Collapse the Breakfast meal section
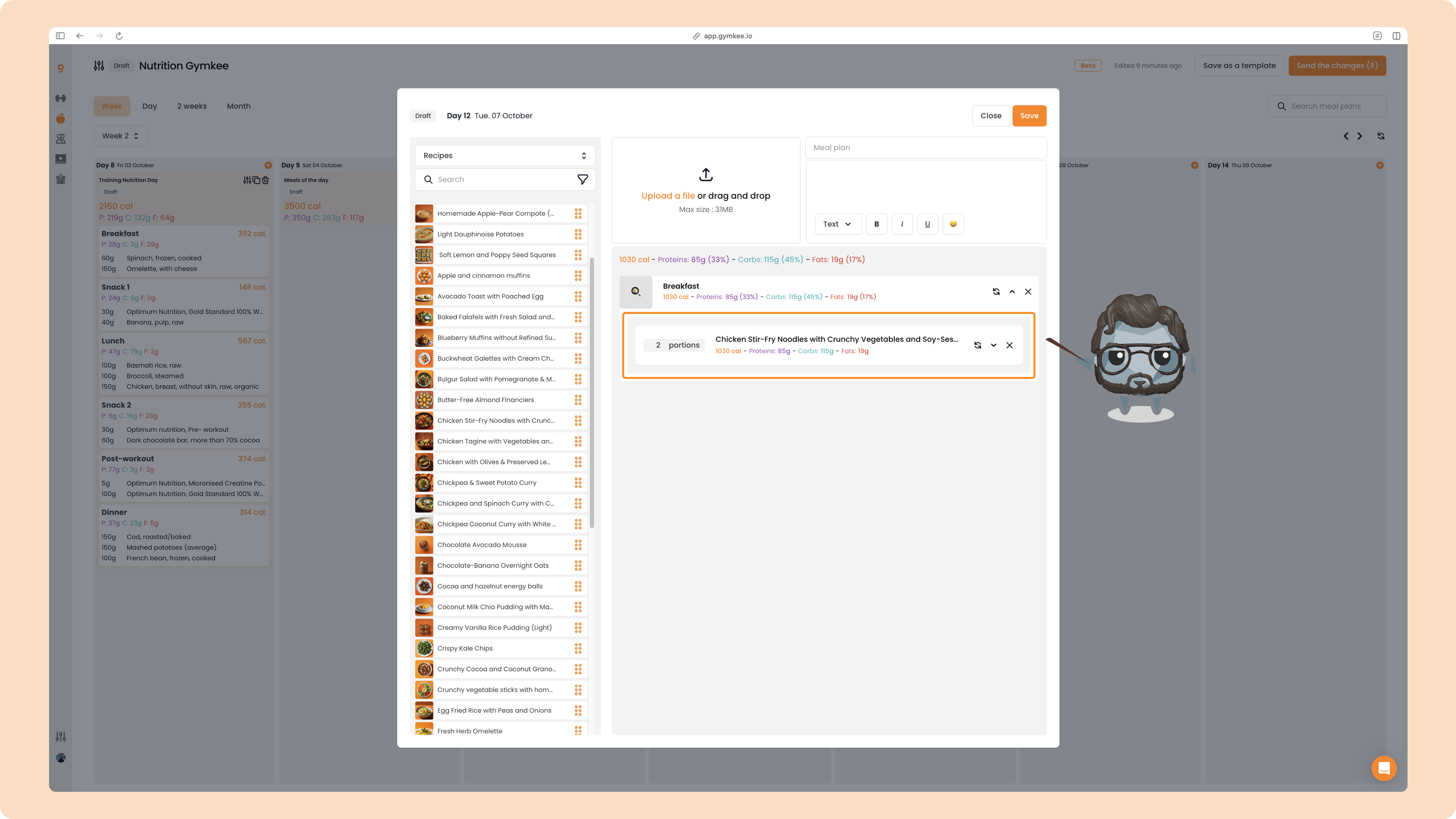Image resolution: width=1456 pixels, height=819 pixels. click(x=1012, y=292)
